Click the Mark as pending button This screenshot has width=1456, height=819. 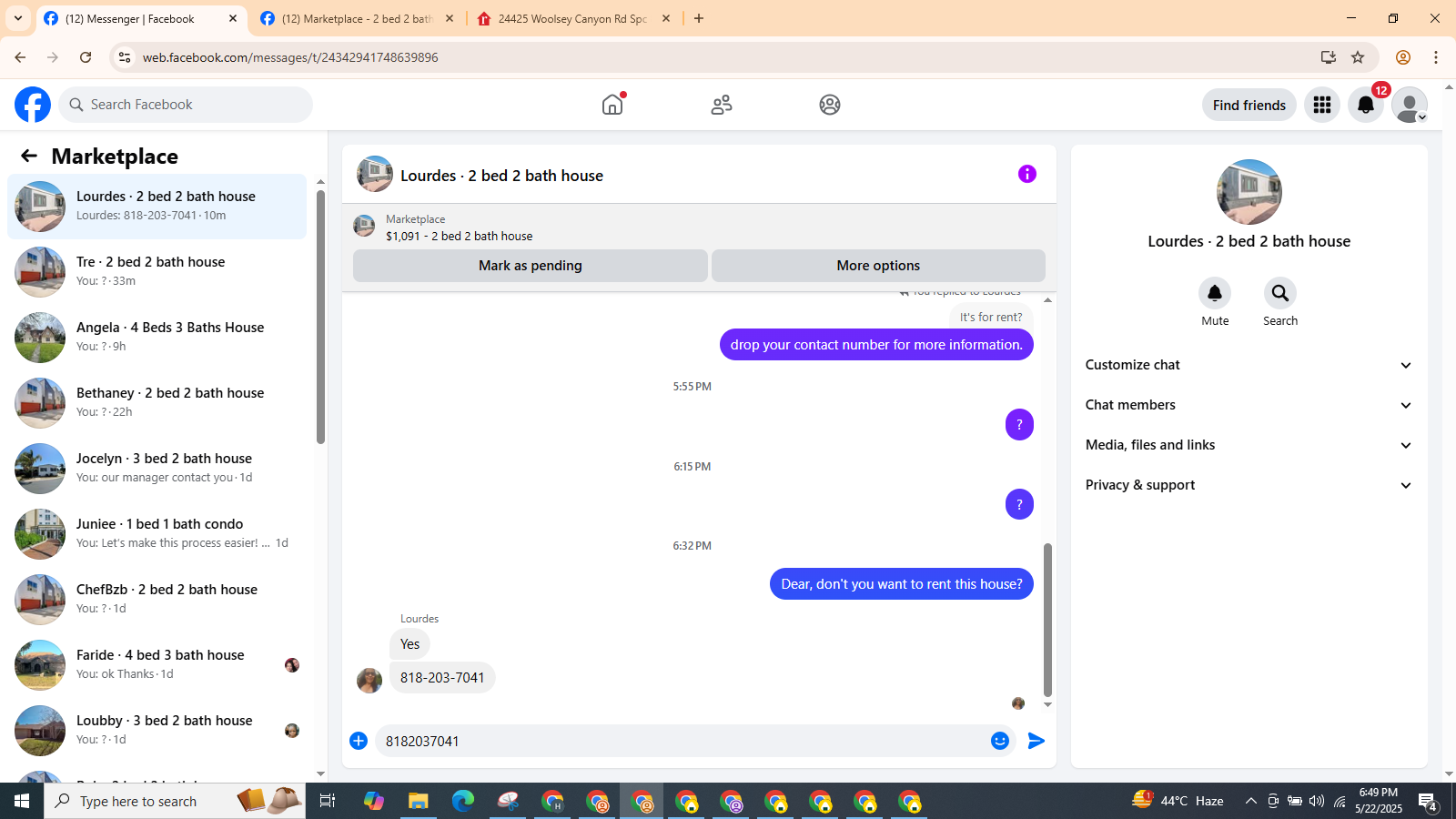coord(531,266)
